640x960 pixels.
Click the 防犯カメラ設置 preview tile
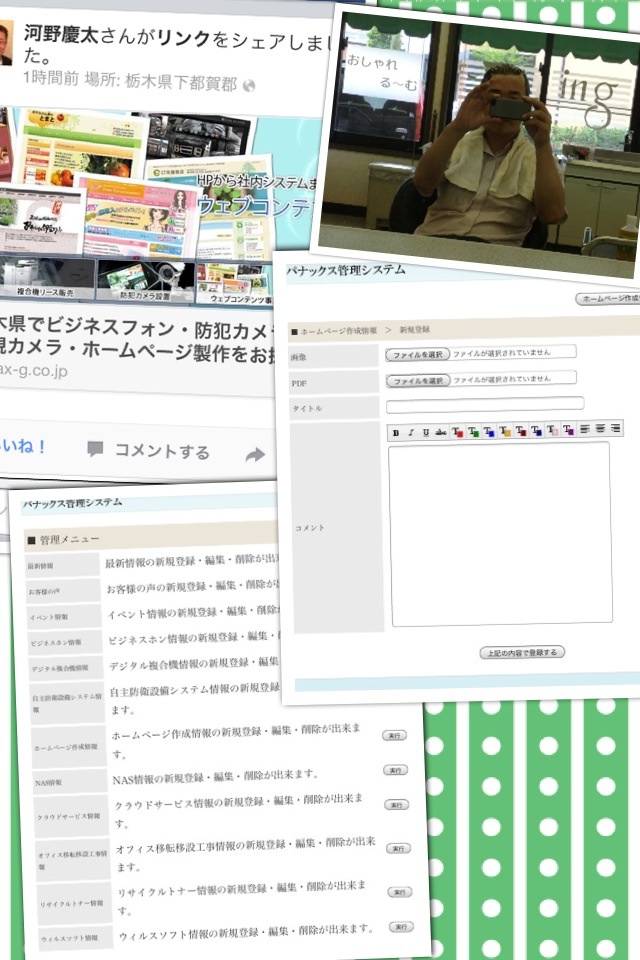pos(146,282)
